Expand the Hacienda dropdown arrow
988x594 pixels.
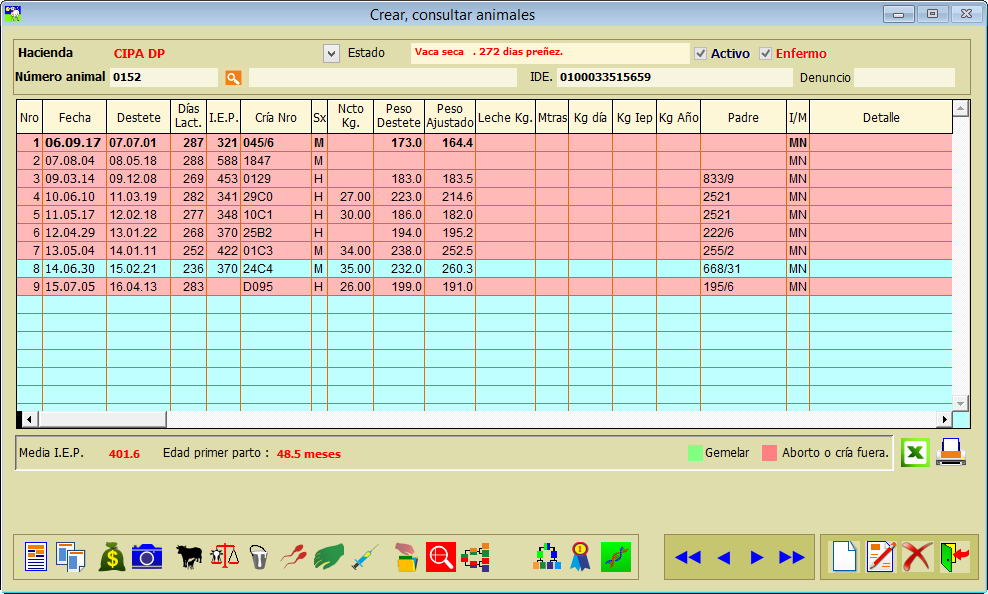(332, 53)
